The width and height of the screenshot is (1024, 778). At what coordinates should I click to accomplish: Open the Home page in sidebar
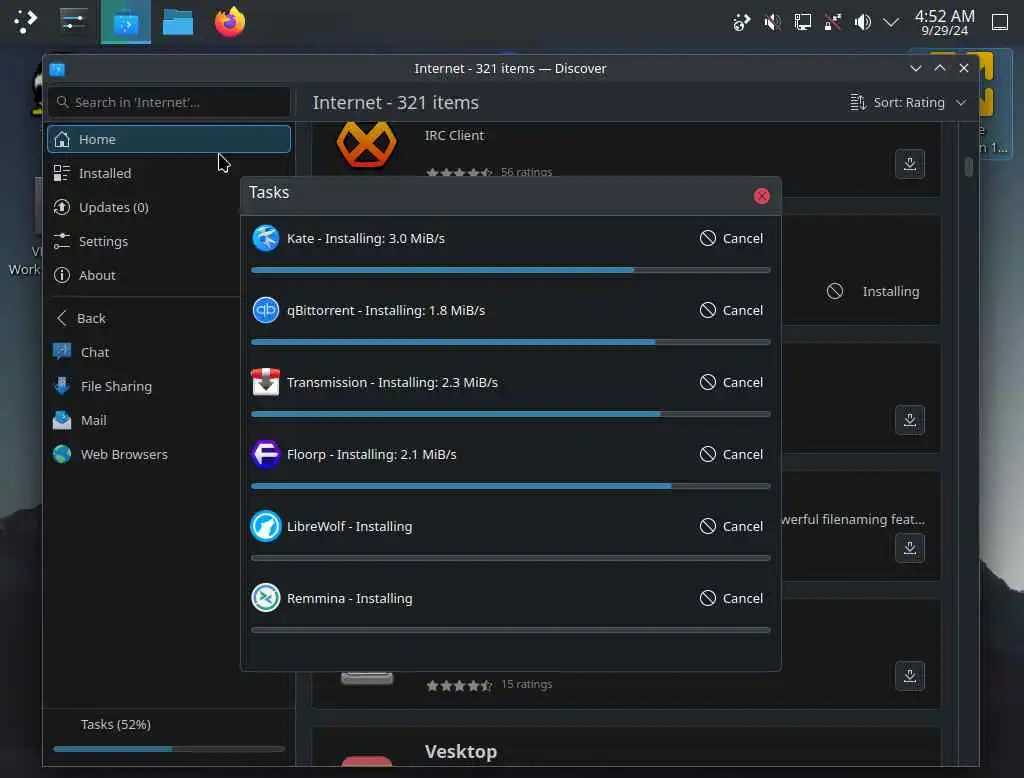pos(168,139)
